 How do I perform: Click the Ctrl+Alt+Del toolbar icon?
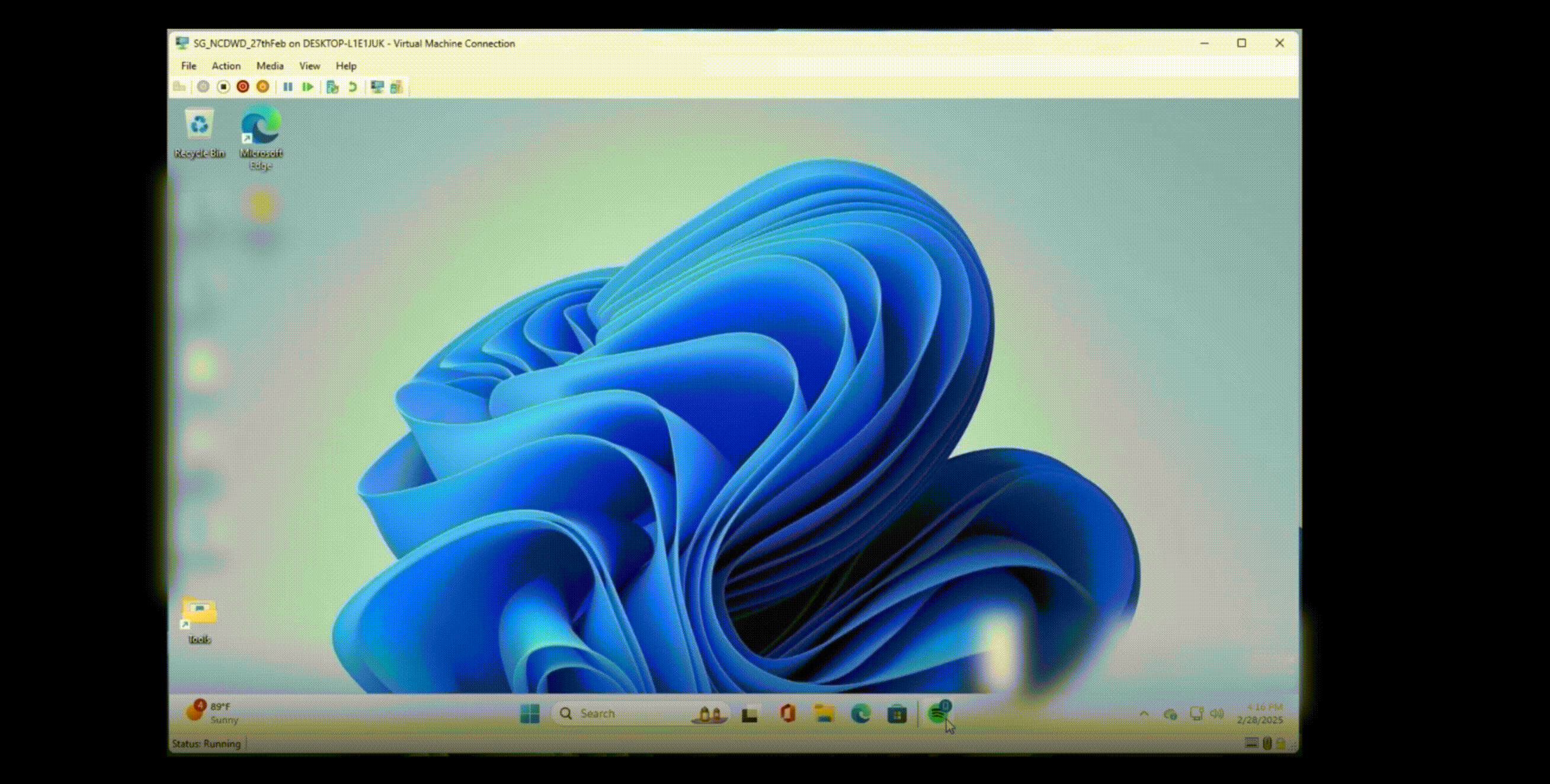(180, 86)
